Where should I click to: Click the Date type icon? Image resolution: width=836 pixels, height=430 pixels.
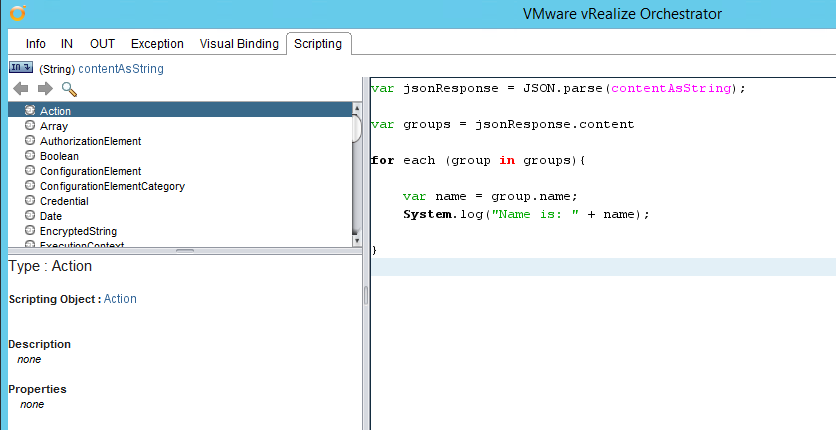[30, 215]
